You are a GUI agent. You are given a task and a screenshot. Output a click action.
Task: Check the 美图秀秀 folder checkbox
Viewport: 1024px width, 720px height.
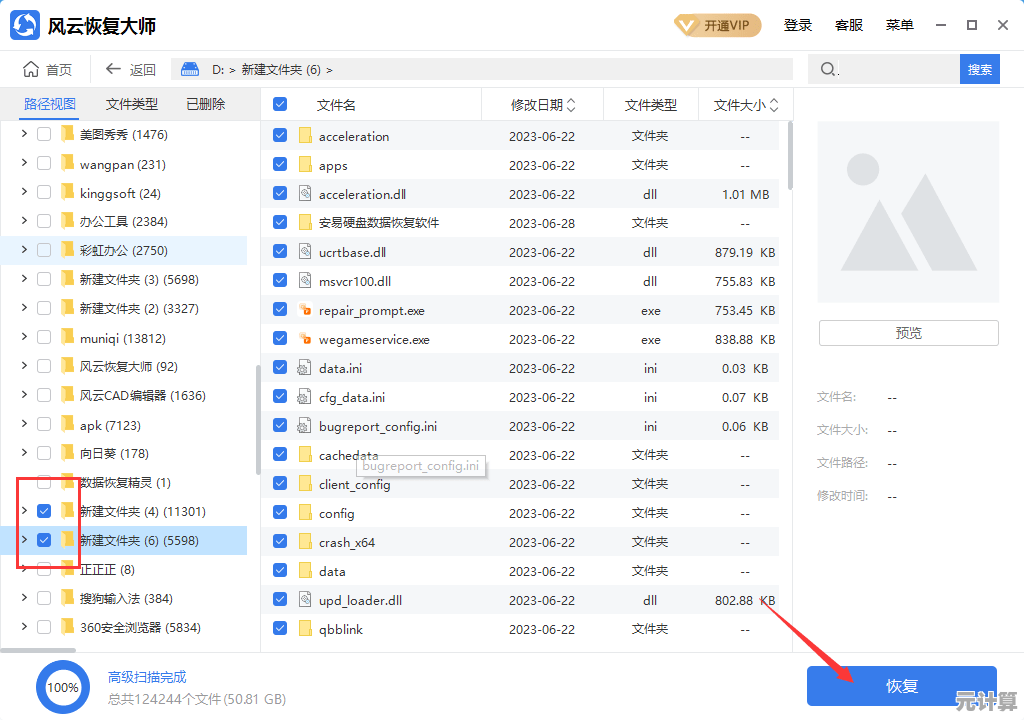(44, 134)
